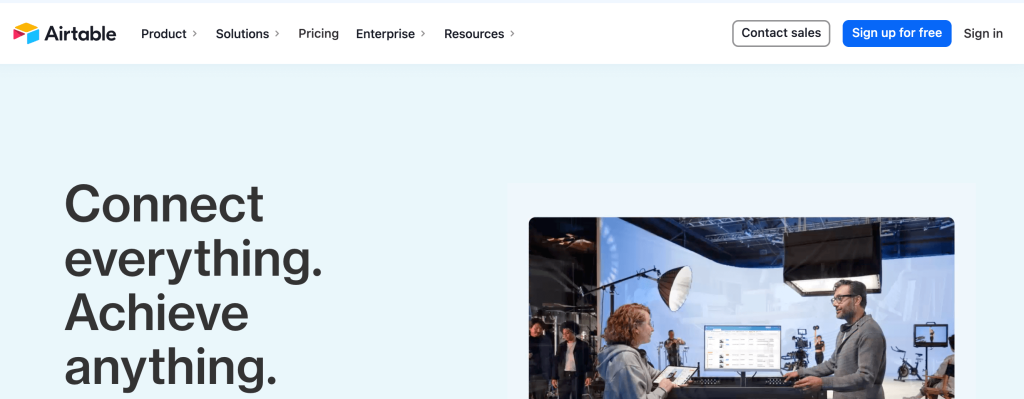Click the Airtable wordmark text
The image size is (1024, 399).
(x=80, y=34)
